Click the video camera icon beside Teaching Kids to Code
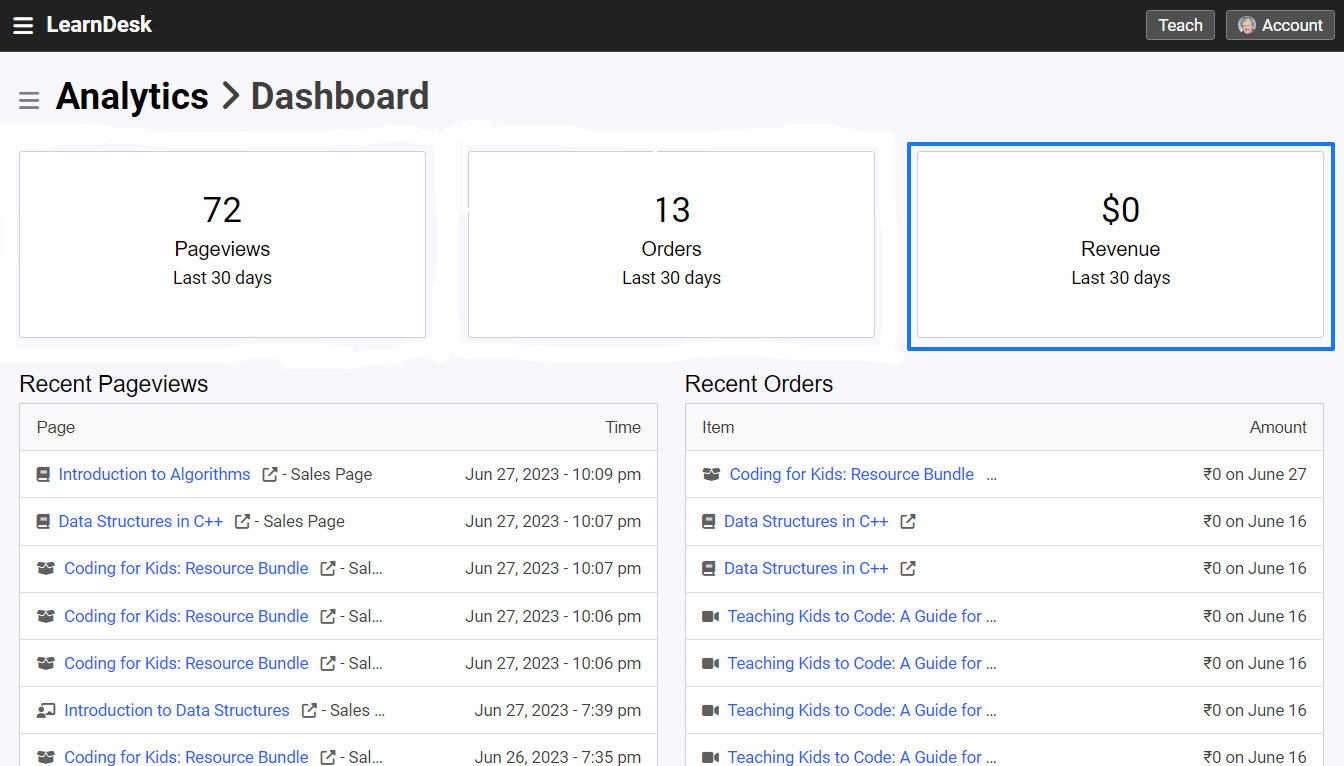1344x766 pixels. (x=711, y=616)
